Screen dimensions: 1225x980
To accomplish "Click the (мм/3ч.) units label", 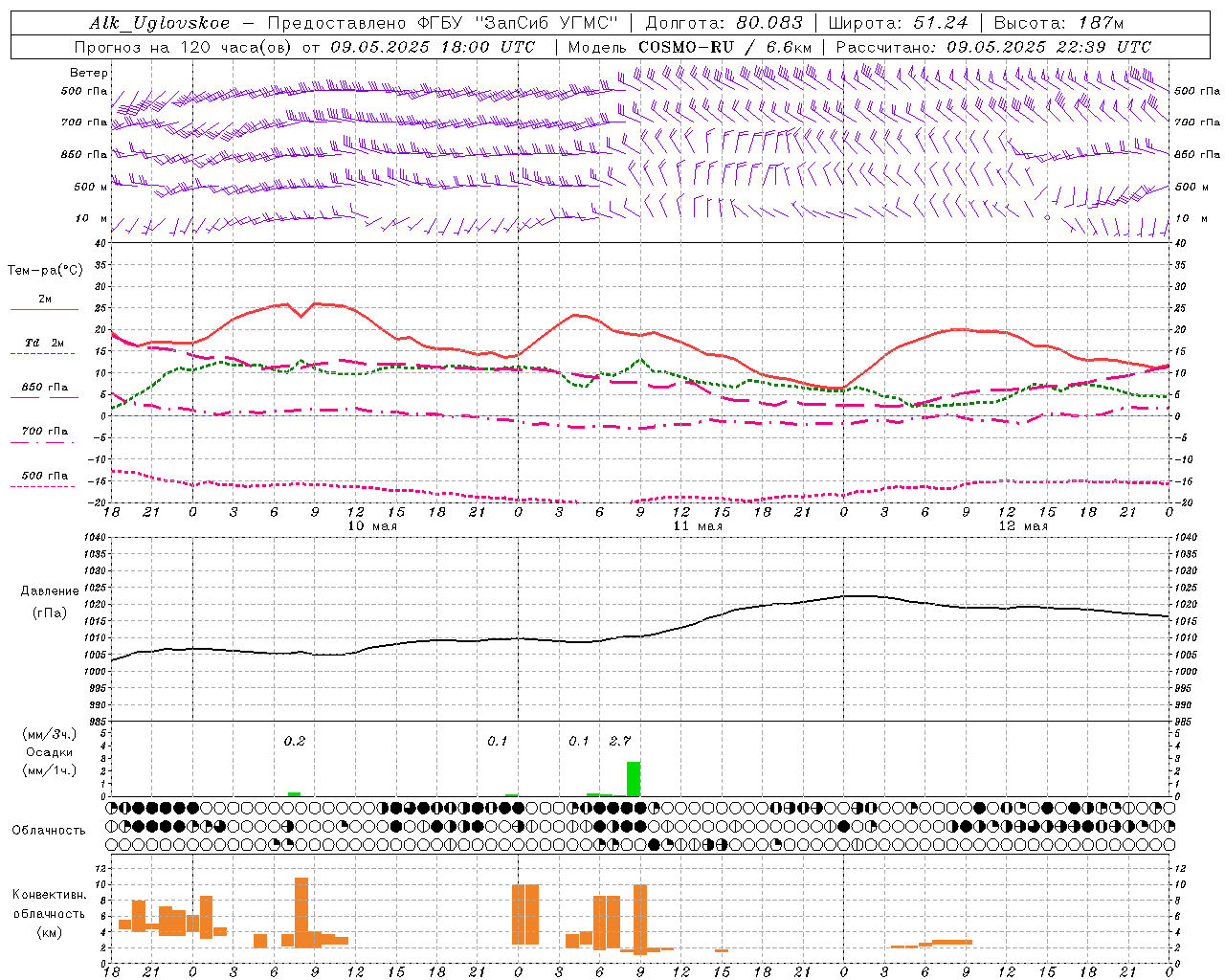I will (49, 734).
